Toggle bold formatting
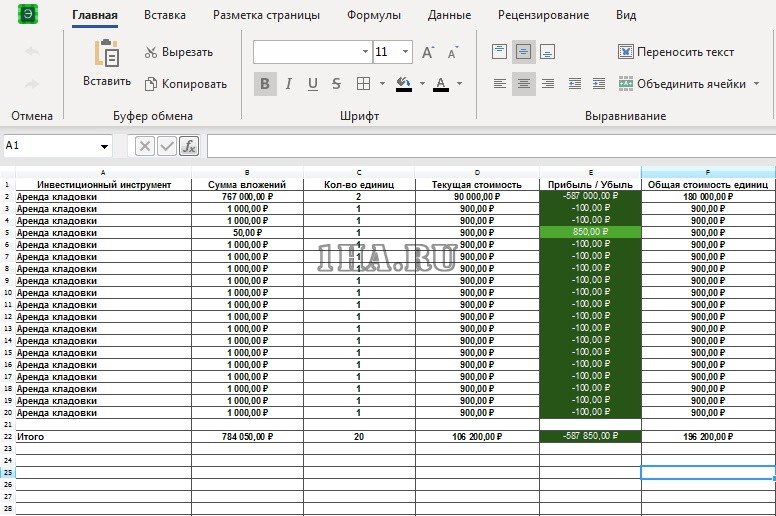Viewport: 776px width, 516px height. [265, 84]
